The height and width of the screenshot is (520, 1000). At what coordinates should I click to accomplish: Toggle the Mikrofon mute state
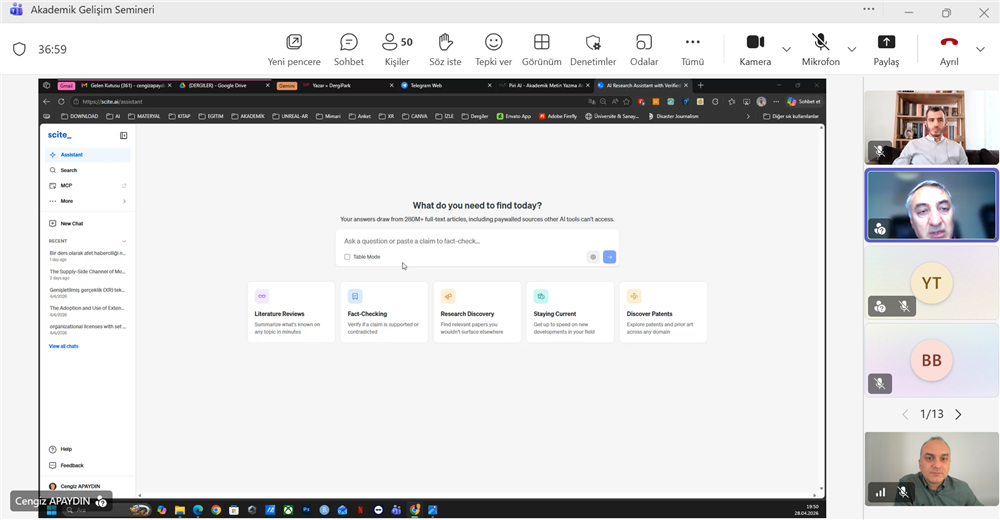820,48
